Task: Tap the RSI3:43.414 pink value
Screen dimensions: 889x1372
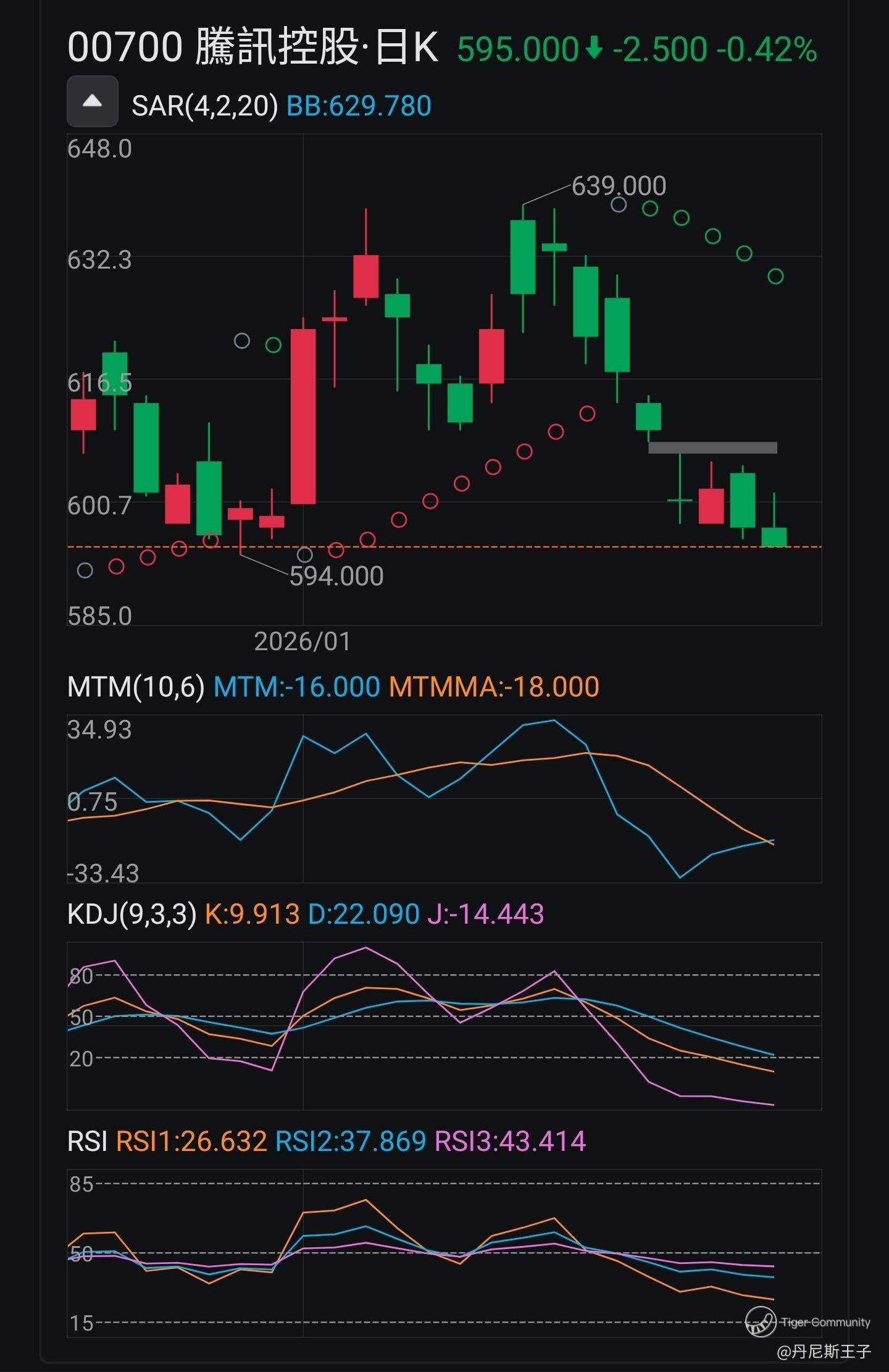Action: (510, 1140)
